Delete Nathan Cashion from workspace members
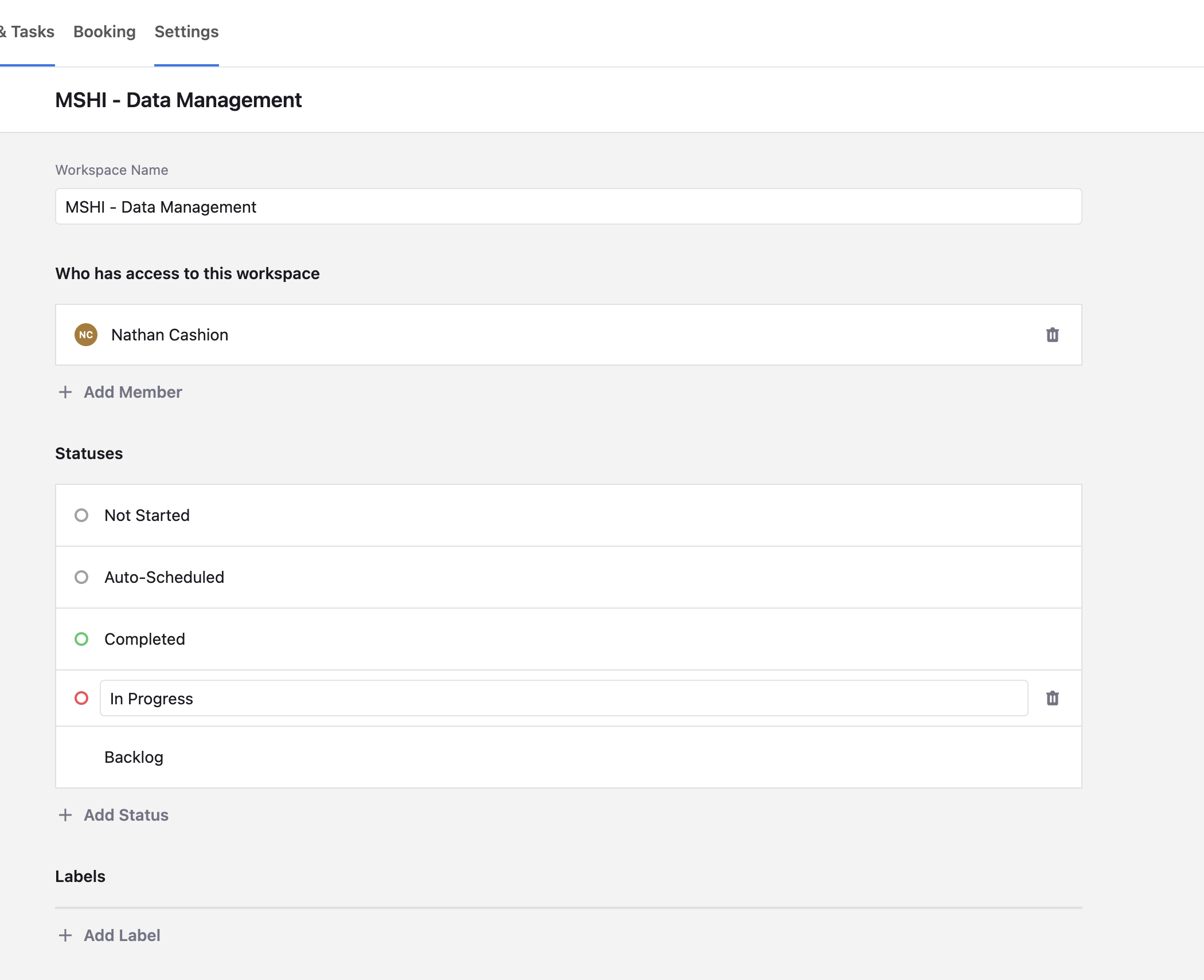Screen dimensions: 1204x980 coord(1053,335)
